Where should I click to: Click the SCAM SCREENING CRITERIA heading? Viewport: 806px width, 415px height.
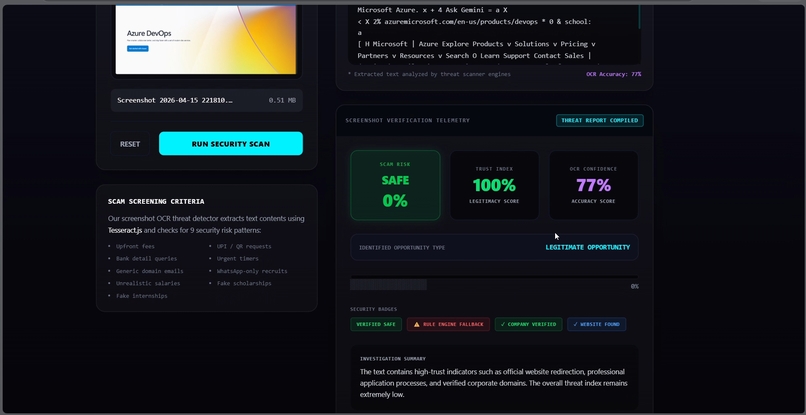pos(156,202)
